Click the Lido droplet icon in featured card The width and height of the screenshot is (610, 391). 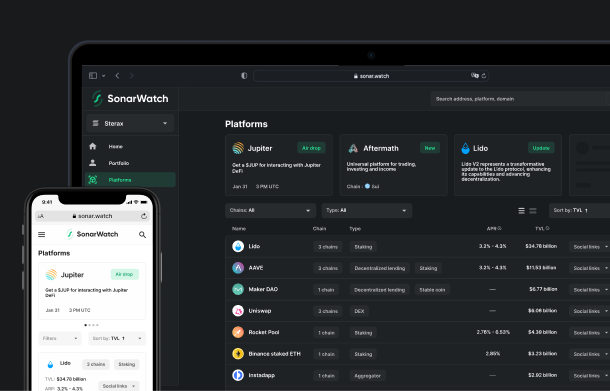coord(465,148)
